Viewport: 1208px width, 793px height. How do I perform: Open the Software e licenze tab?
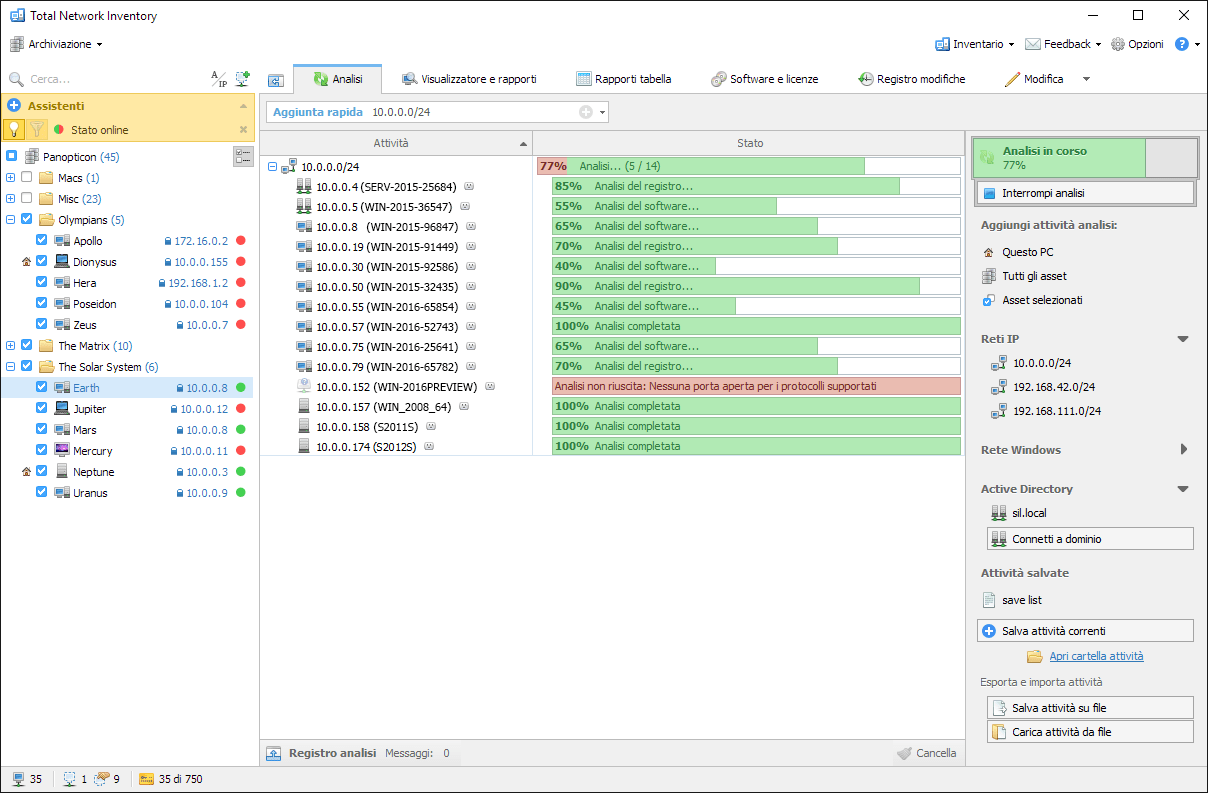pyautogui.click(x=764, y=79)
